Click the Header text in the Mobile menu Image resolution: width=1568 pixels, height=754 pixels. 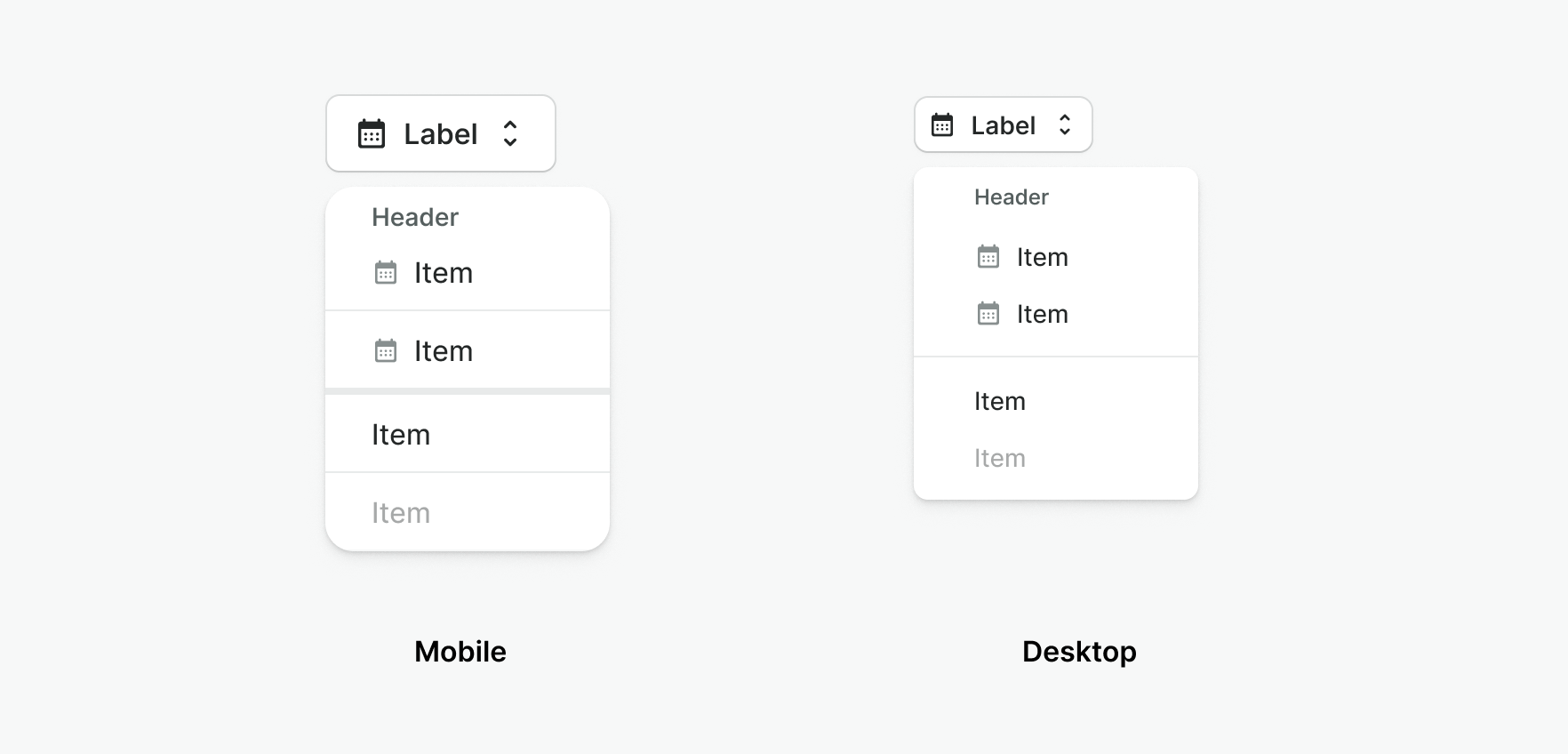click(415, 217)
